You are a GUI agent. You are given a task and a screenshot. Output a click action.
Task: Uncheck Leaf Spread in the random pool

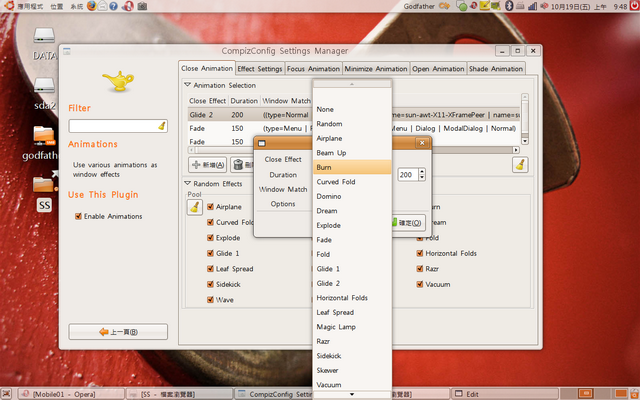(210, 269)
